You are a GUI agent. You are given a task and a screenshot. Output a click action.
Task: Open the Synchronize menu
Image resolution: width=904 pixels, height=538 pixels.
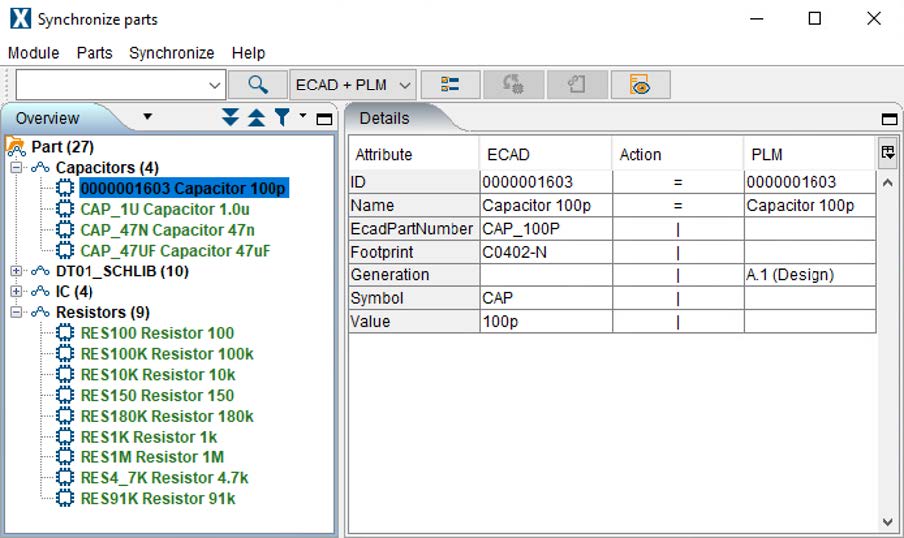pos(171,53)
